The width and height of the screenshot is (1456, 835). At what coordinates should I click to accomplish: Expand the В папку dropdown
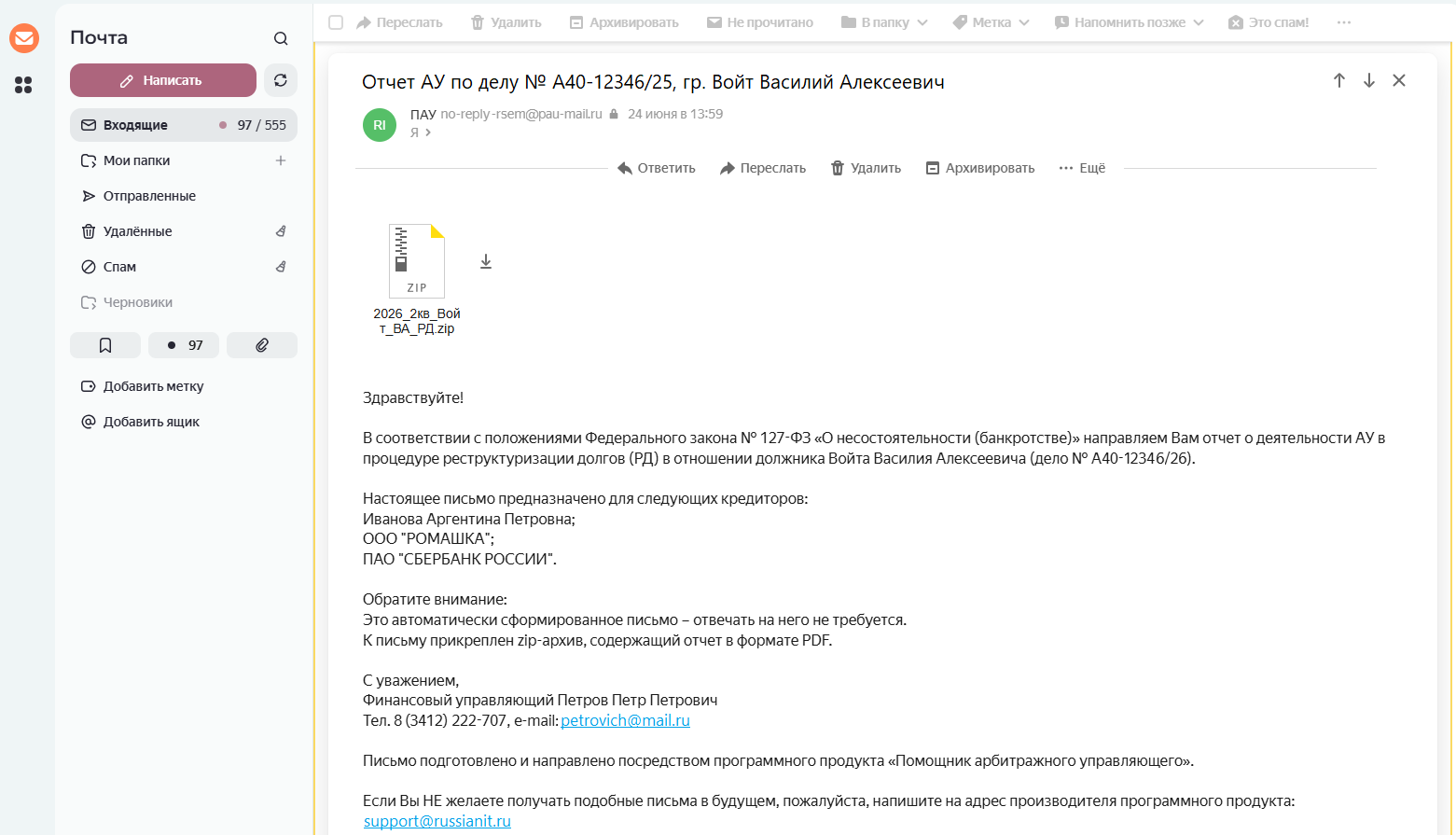coord(884,22)
